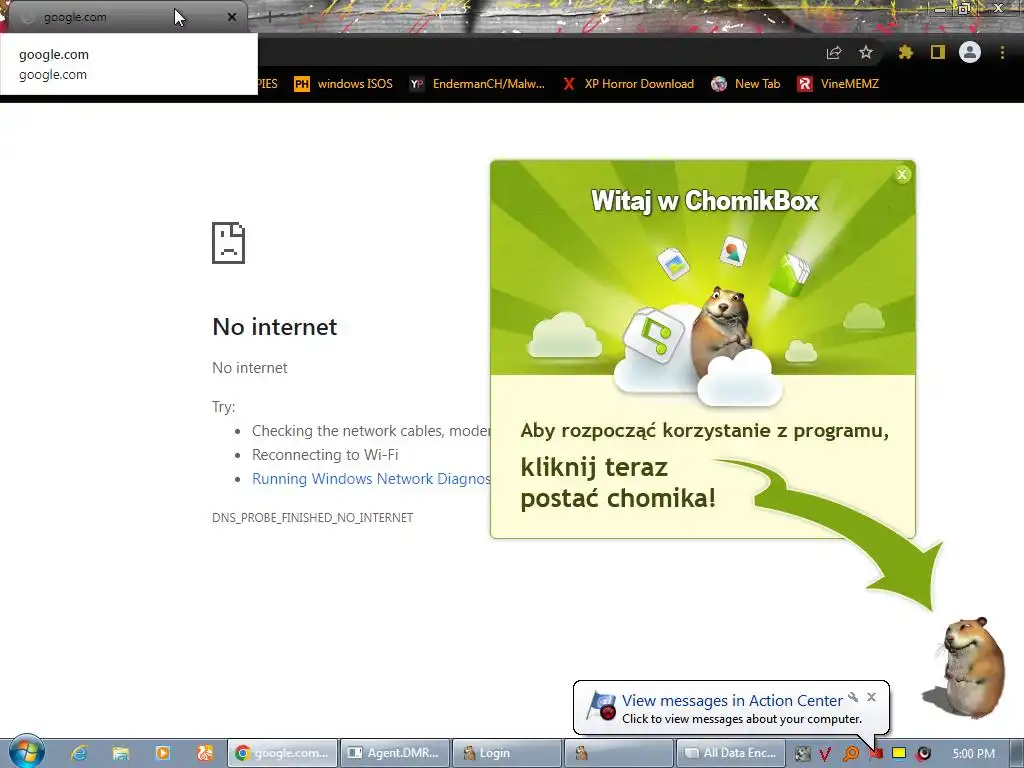This screenshot has height=768, width=1024.
Task: Switch to the google.com Chrome taskbar button
Action: (x=282, y=753)
